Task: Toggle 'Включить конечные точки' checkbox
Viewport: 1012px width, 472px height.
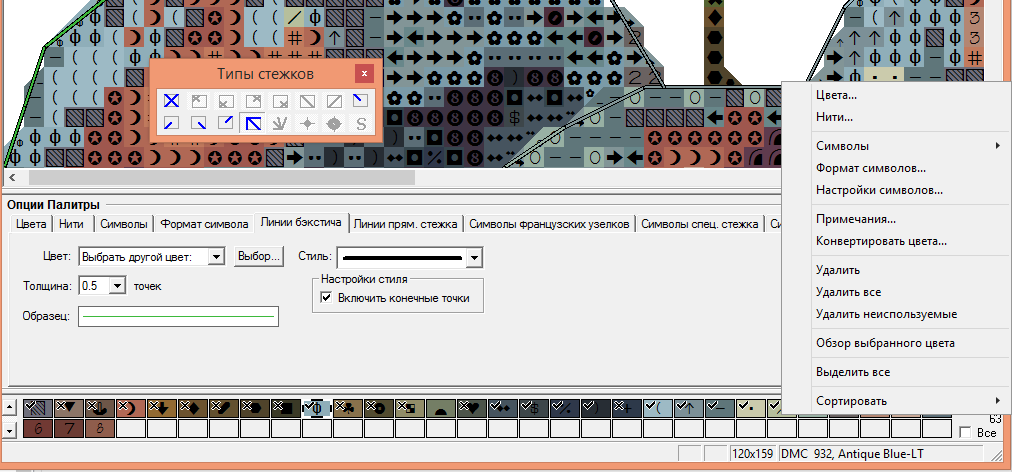Action: (325, 297)
